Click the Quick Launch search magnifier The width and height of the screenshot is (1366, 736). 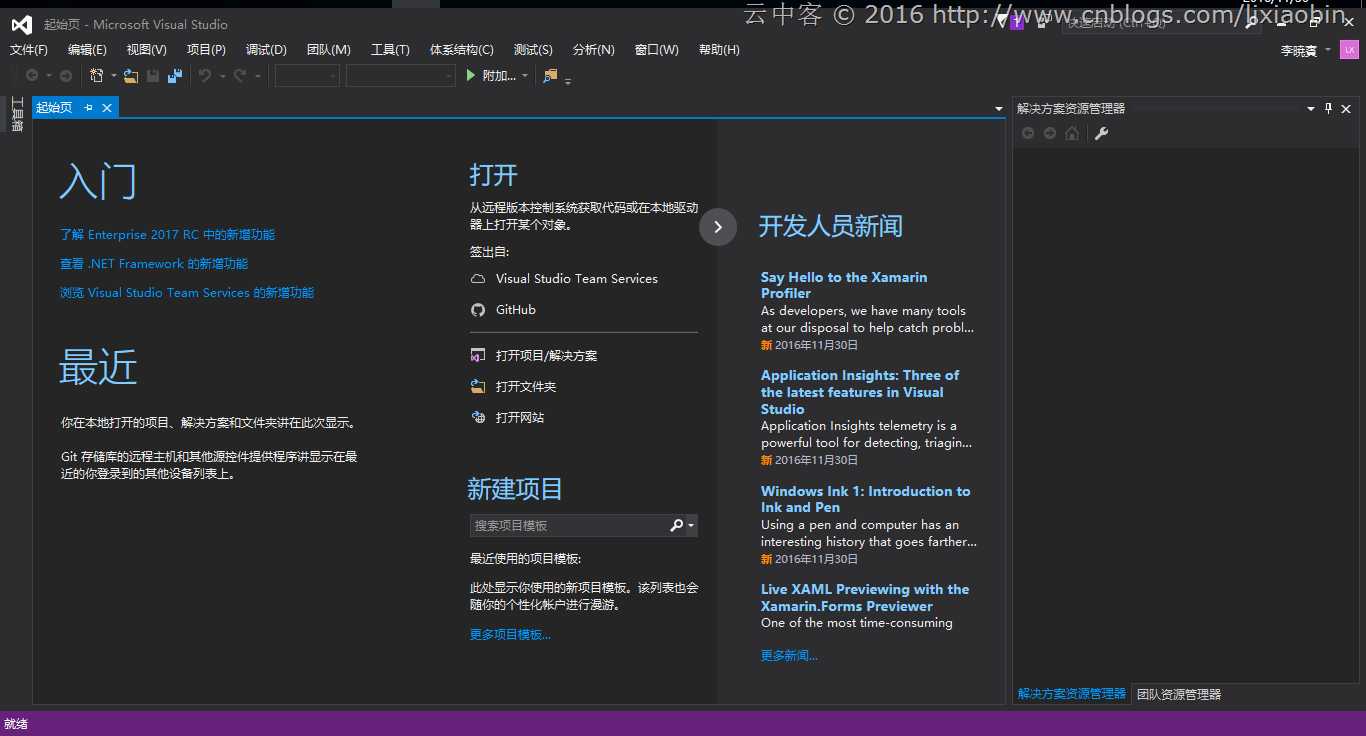click(1252, 22)
